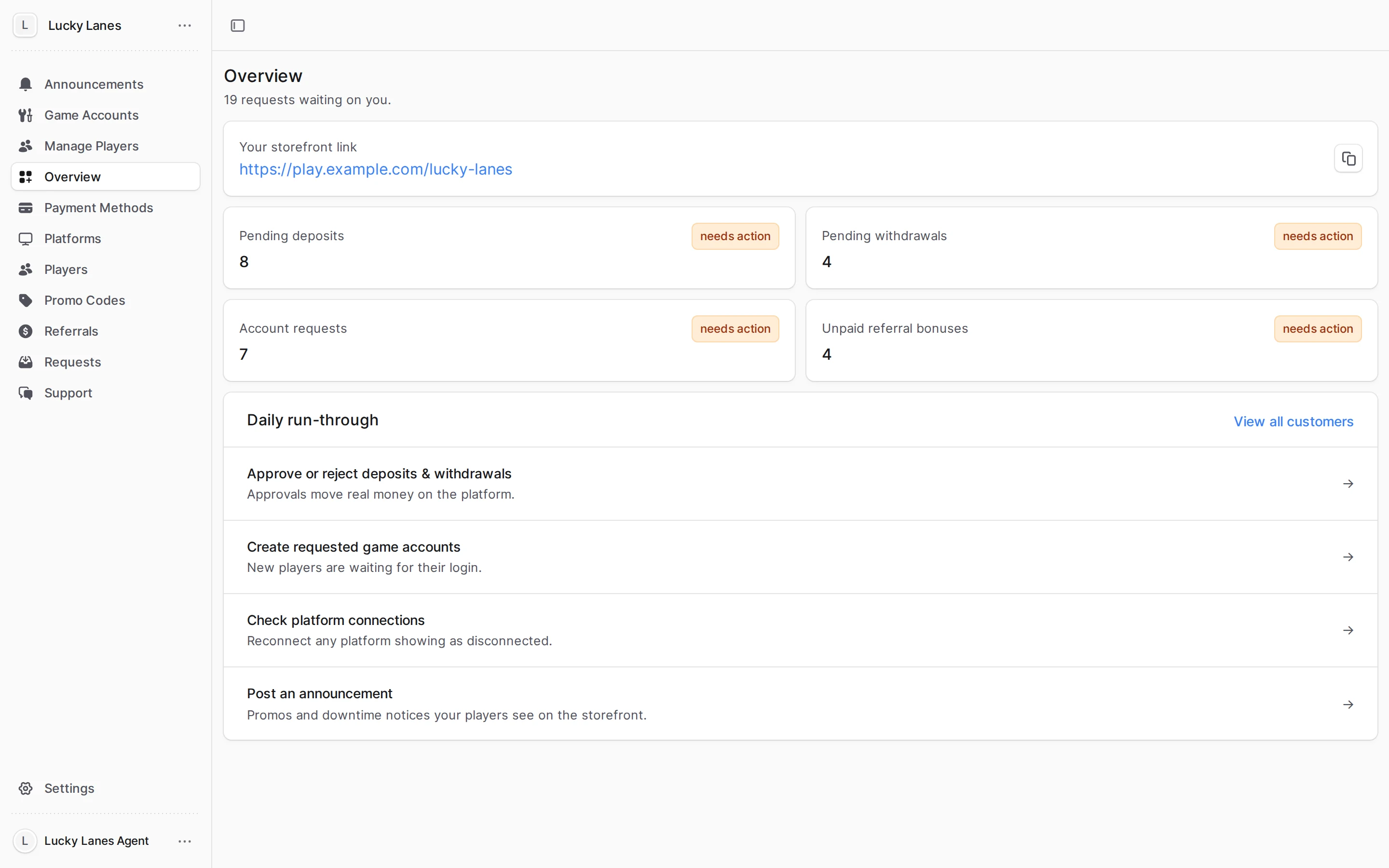1389x868 pixels.
Task: Go to Referrals page
Action: [106, 331]
